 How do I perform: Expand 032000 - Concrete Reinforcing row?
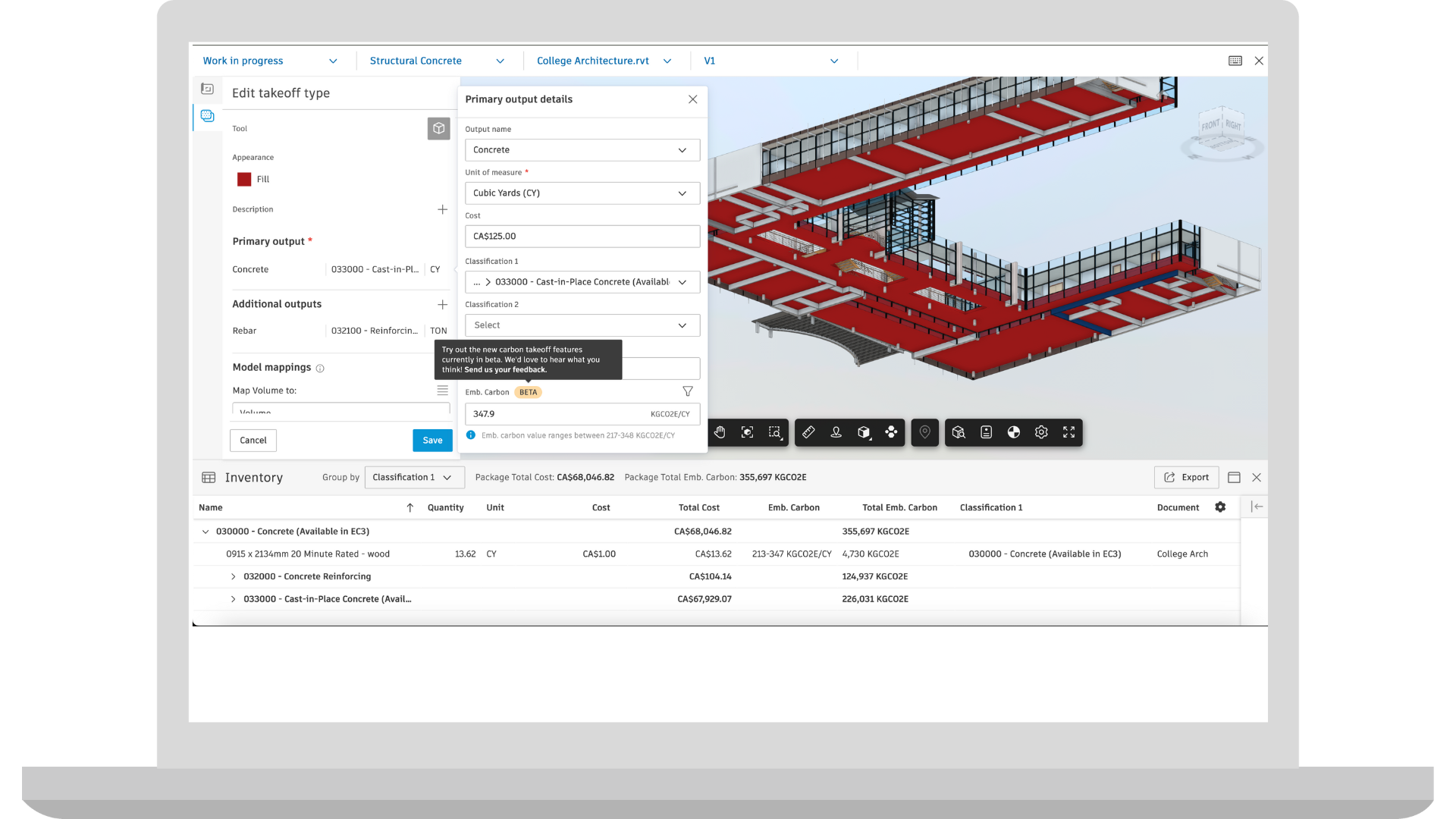[x=233, y=576]
